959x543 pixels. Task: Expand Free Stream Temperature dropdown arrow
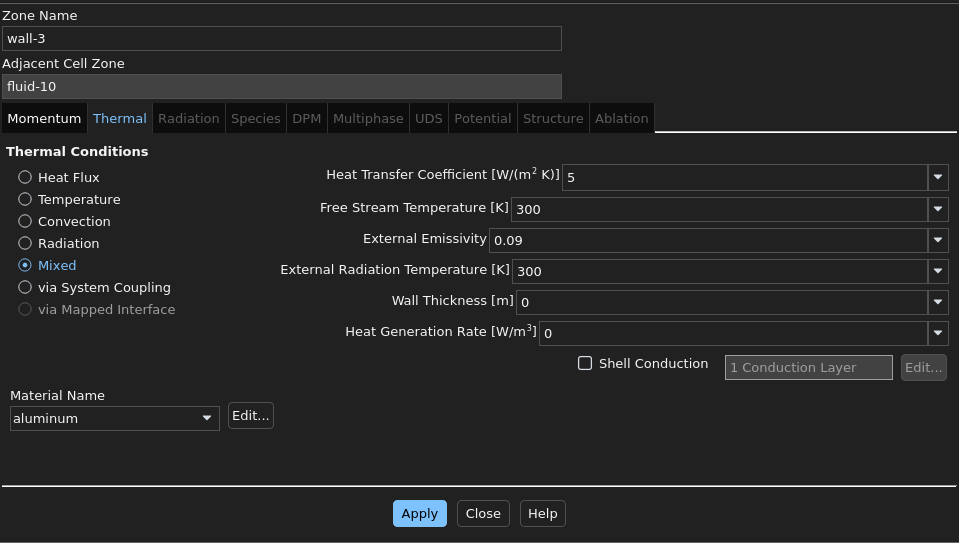(937, 209)
